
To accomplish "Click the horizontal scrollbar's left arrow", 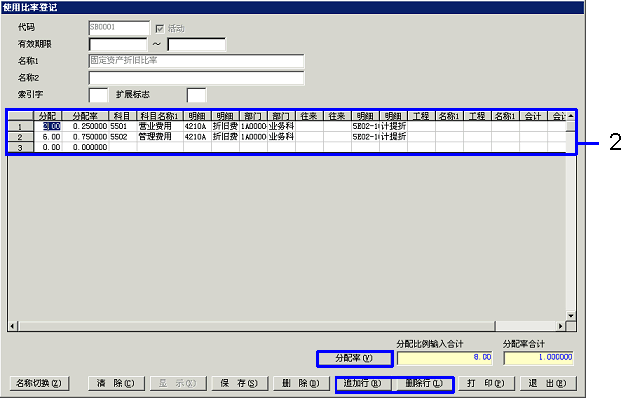I will click(x=12, y=326).
